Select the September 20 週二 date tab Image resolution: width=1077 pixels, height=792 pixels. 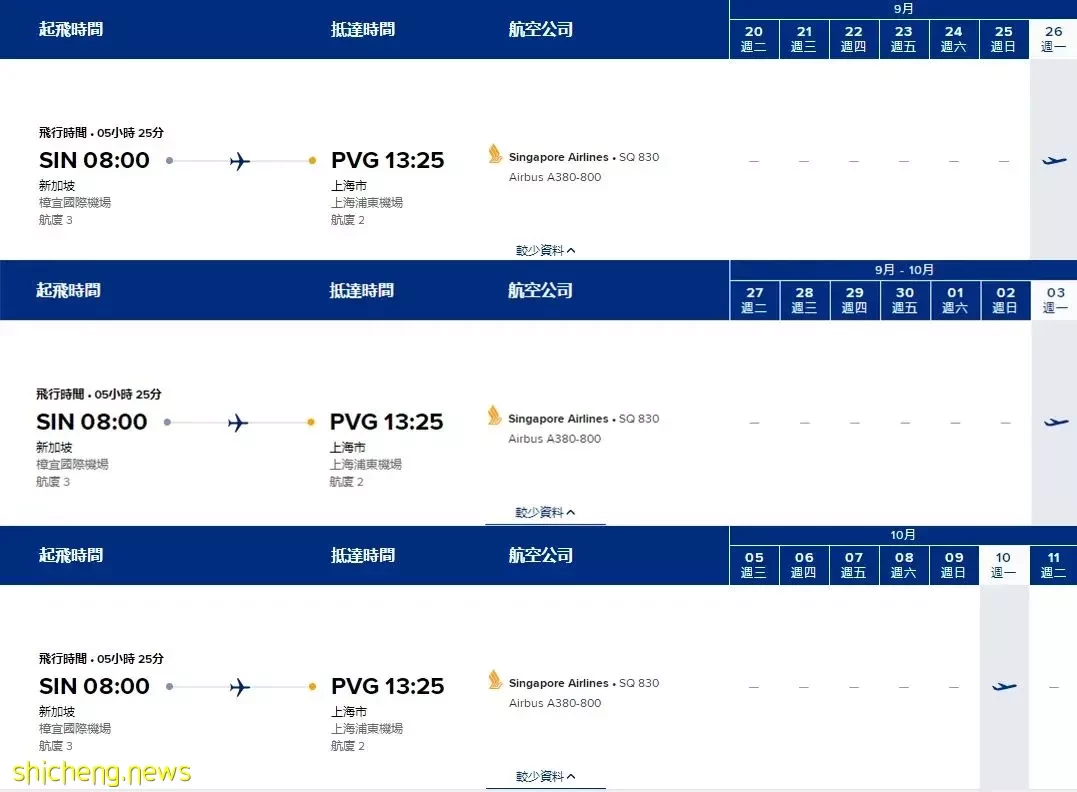[x=753, y=38]
